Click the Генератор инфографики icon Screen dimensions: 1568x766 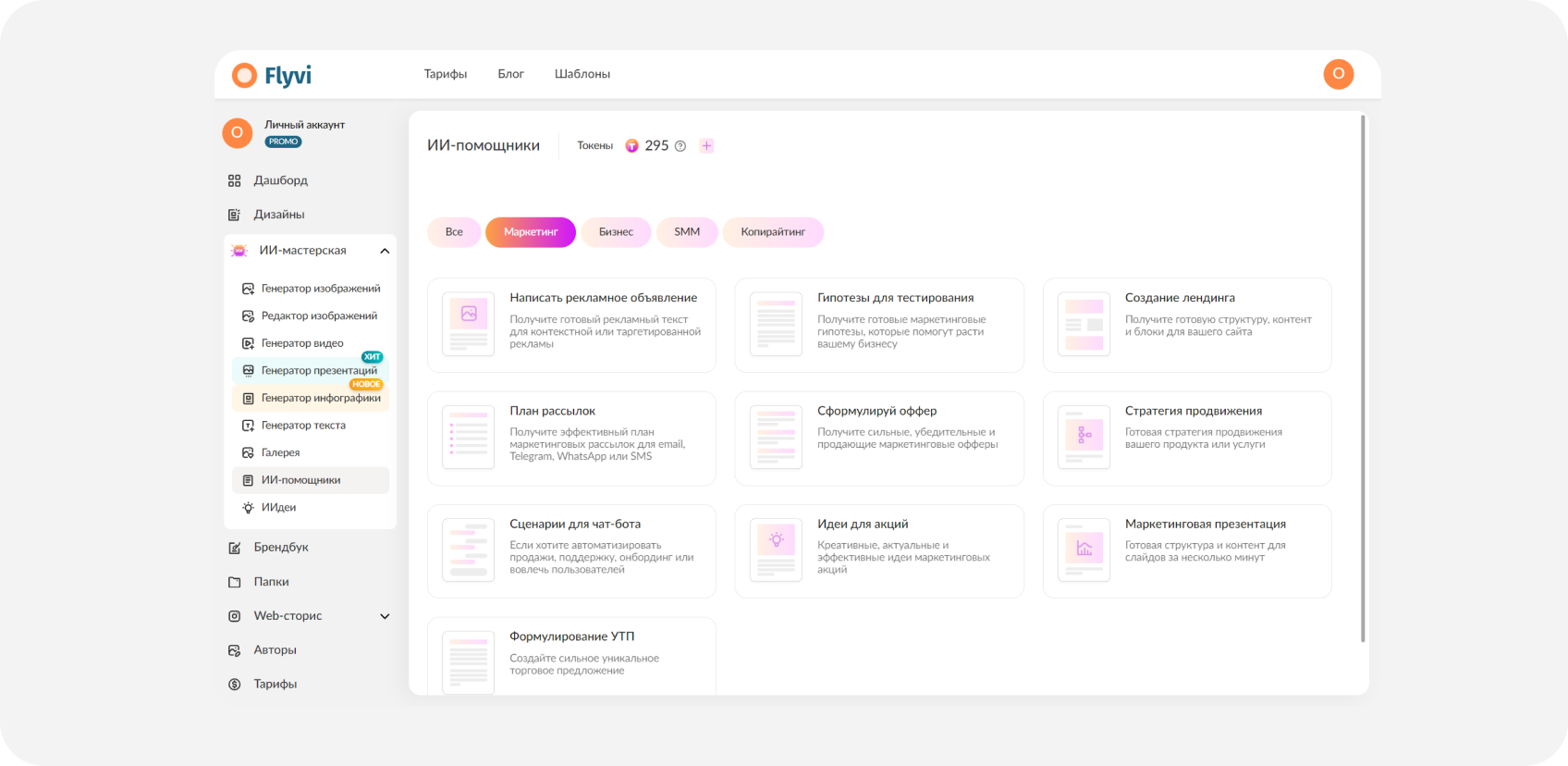(x=248, y=399)
